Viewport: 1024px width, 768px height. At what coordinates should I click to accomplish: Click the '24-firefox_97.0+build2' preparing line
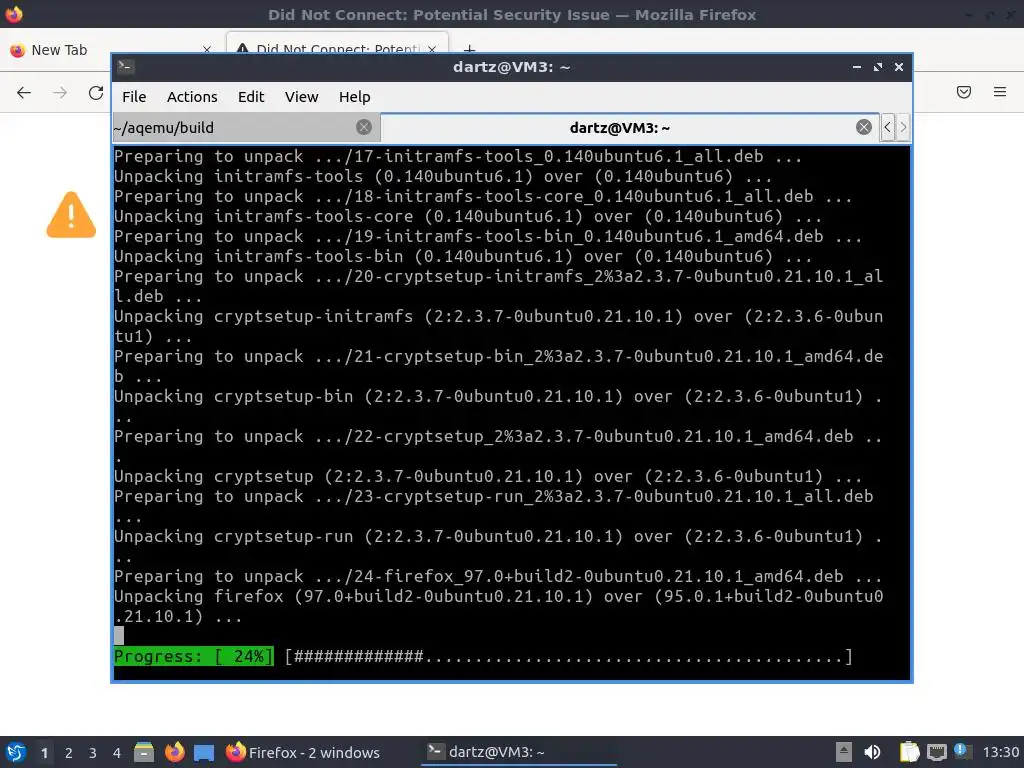pyautogui.click(x=498, y=576)
